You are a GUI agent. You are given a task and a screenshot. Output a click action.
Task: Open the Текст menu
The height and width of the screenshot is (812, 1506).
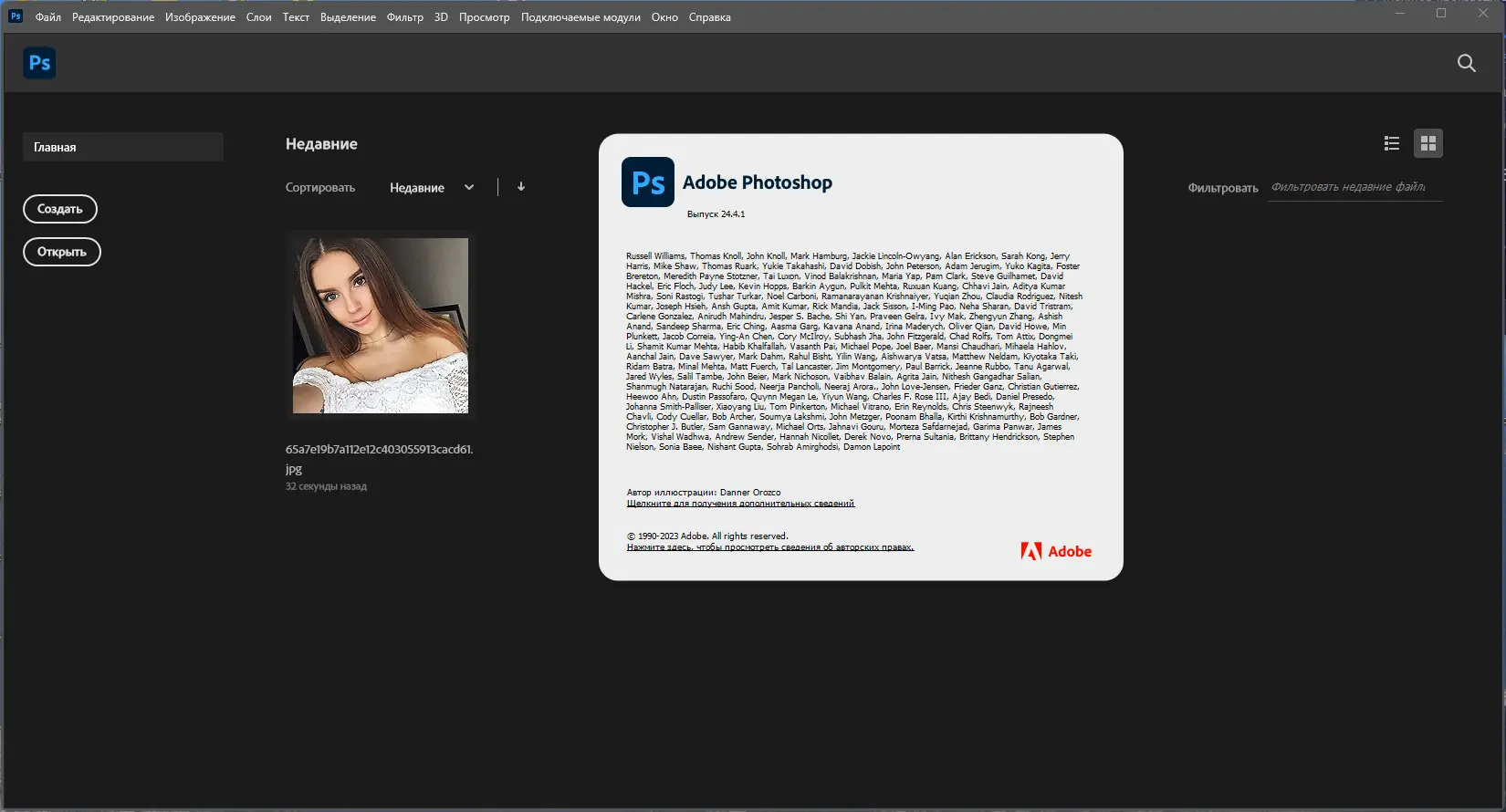point(296,17)
